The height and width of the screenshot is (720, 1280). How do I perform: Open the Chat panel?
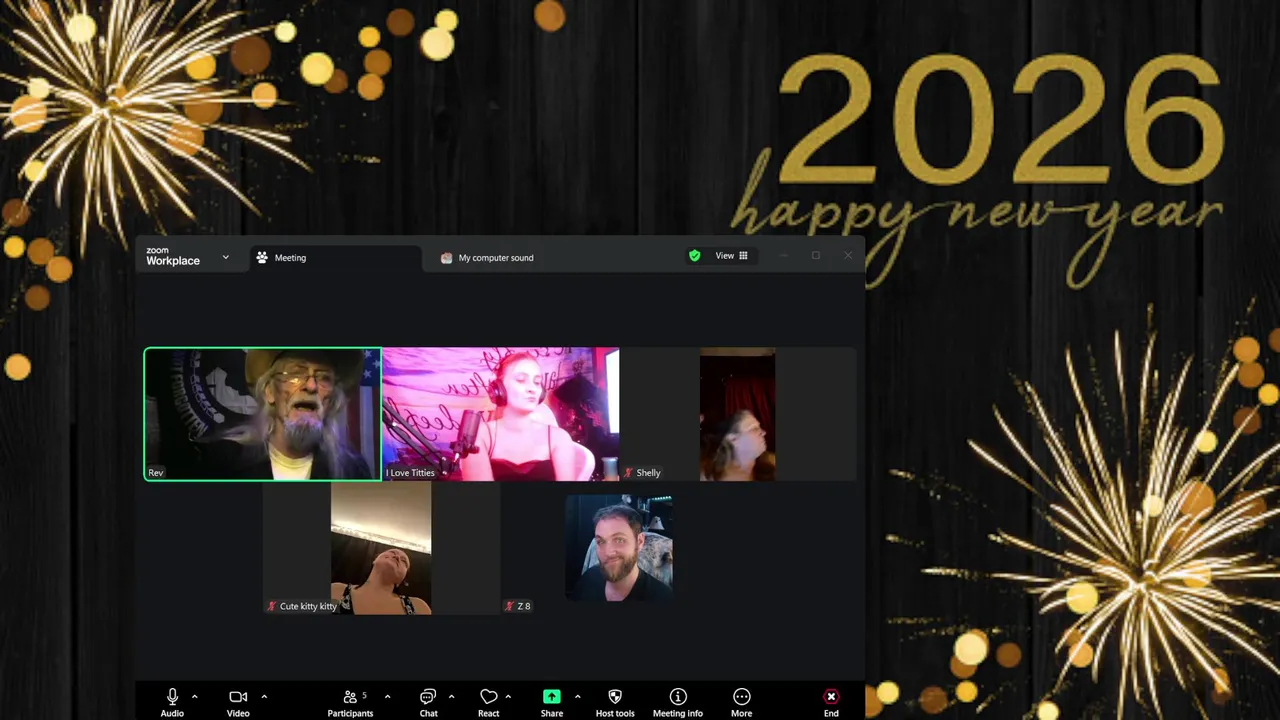pos(428,702)
